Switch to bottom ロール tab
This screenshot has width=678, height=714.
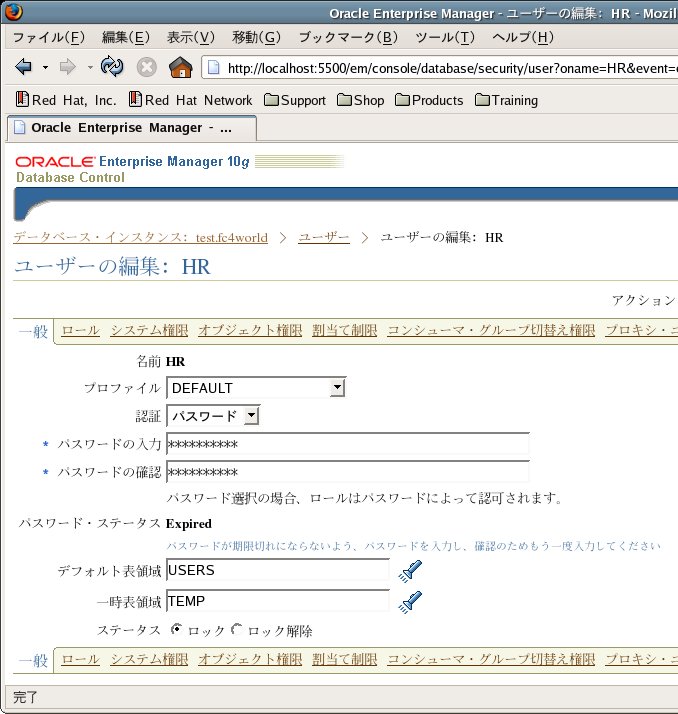(x=80, y=659)
